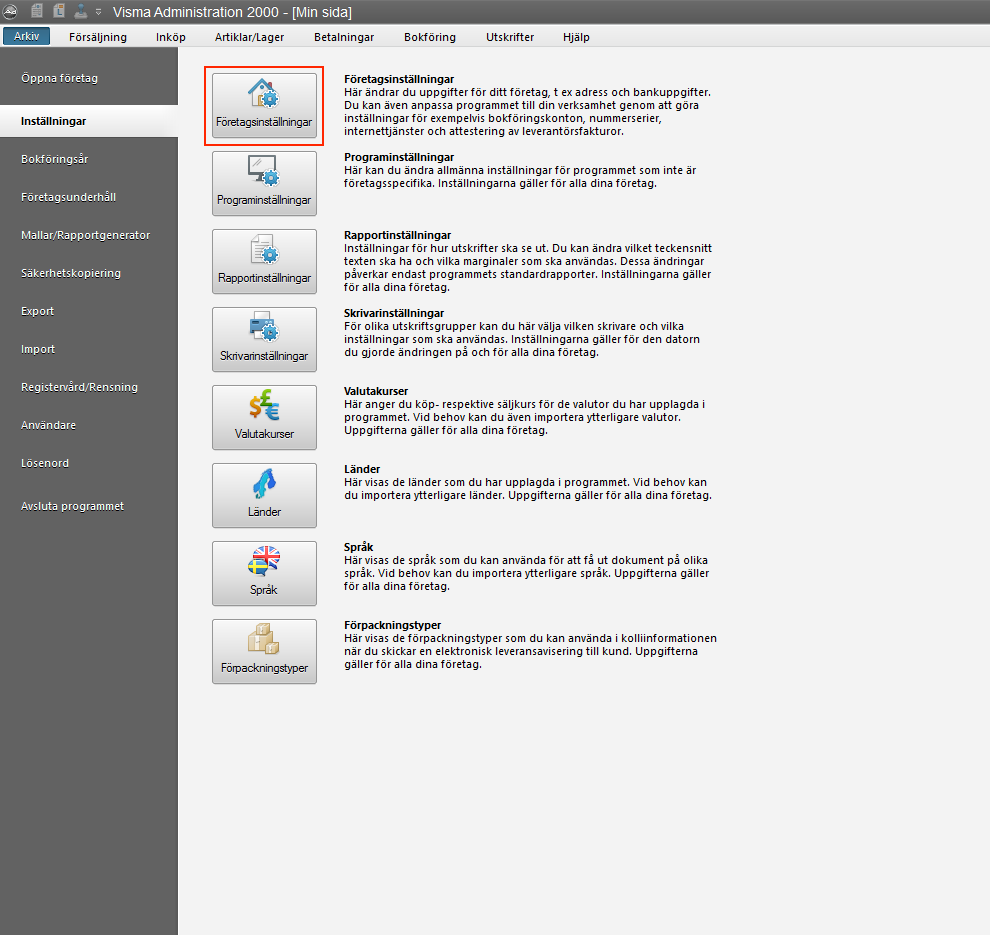This screenshot has width=990, height=935.
Task: Open Skrivarinställningar printer button
Action: [264, 339]
